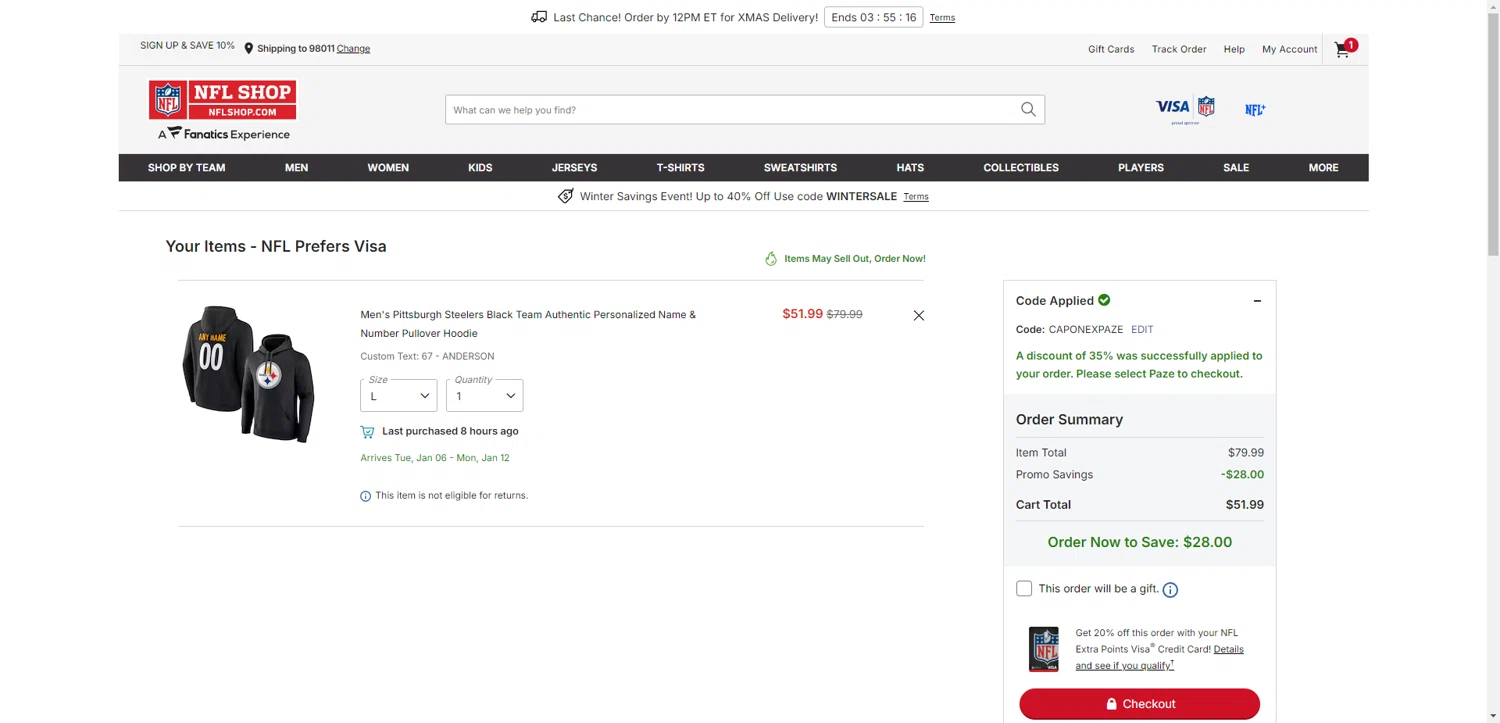The image size is (1500, 723).
Task: Click the shipping location pin icon
Action: [x=249, y=48]
